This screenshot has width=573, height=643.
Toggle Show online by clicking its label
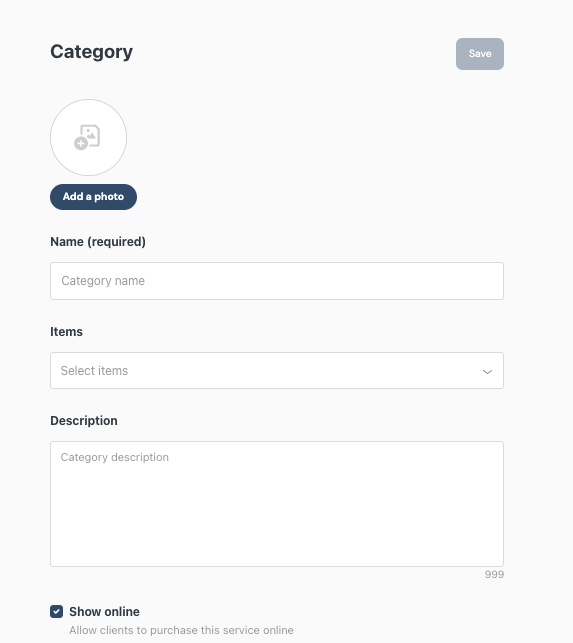click(x=104, y=611)
